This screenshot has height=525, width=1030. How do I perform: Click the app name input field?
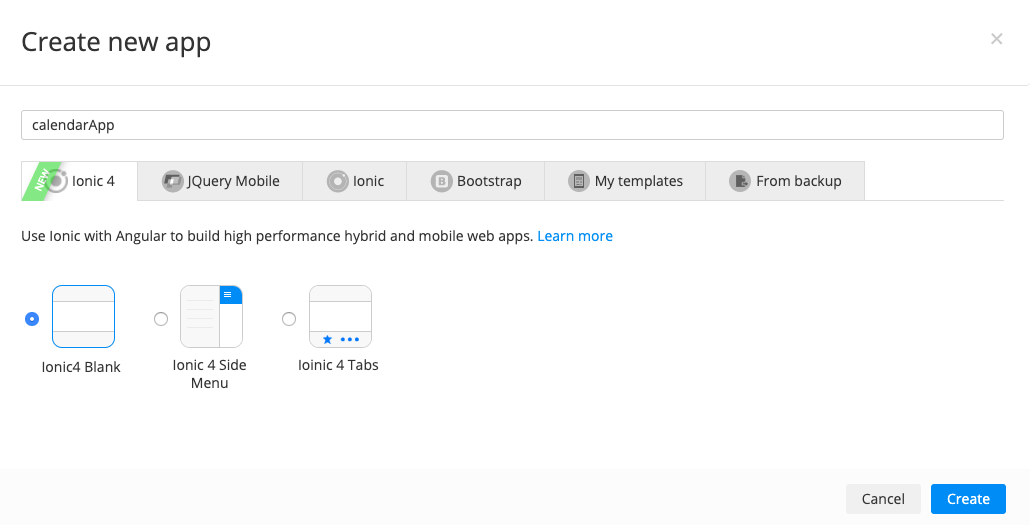pos(512,125)
